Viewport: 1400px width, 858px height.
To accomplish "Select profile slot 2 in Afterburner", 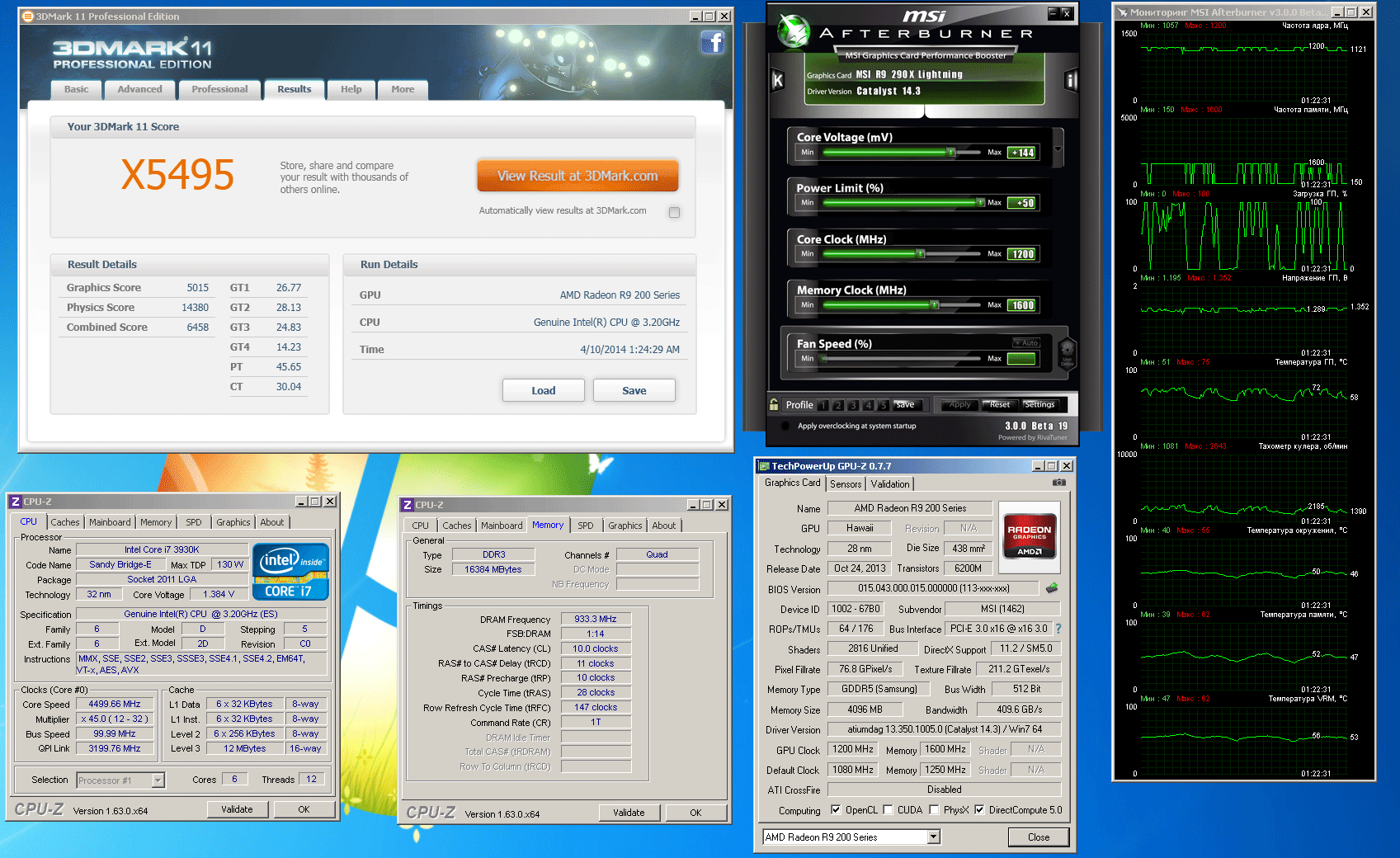I will tap(838, 405).
